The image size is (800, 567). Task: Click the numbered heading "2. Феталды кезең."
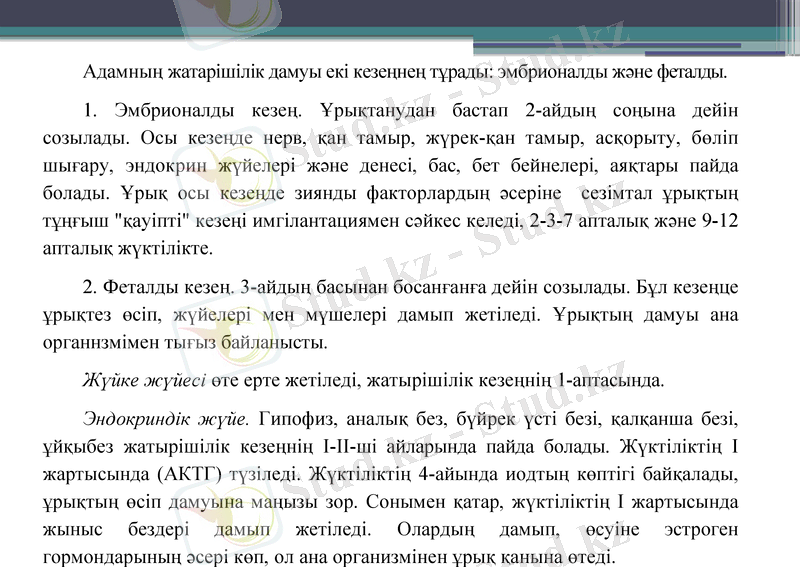158,287
